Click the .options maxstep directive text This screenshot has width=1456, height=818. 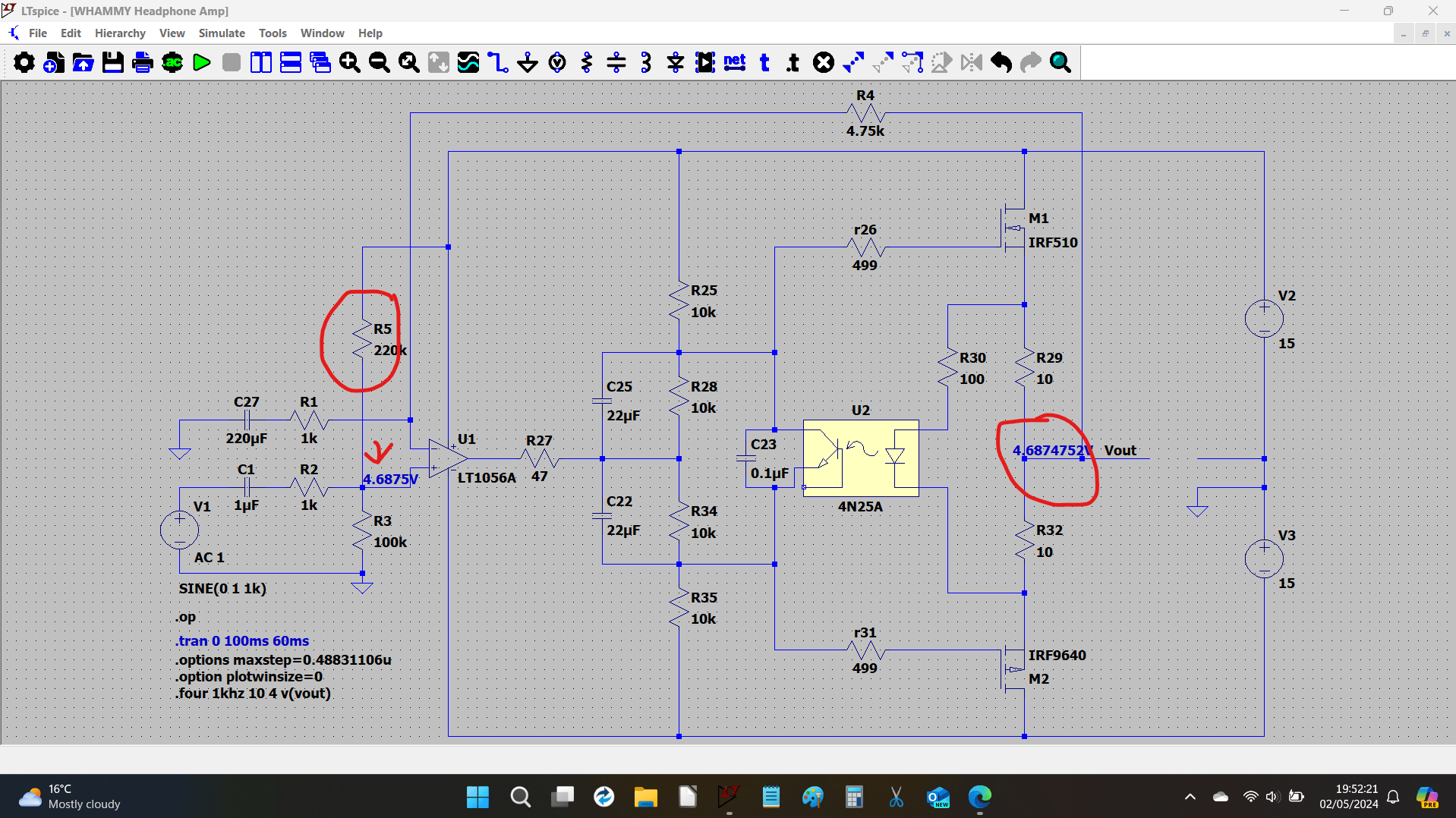pos(283,660)
